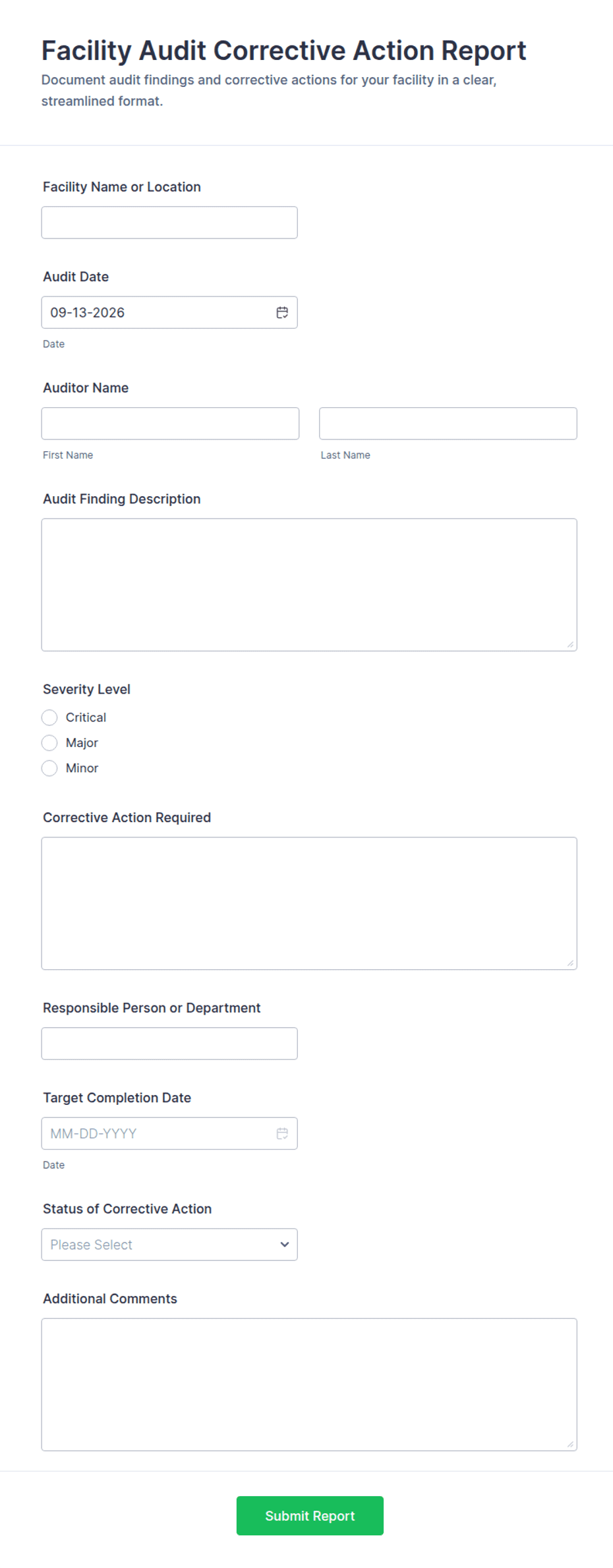Select the Minor severity radio button
The image size is (613, 1568).
coord(49,768)
